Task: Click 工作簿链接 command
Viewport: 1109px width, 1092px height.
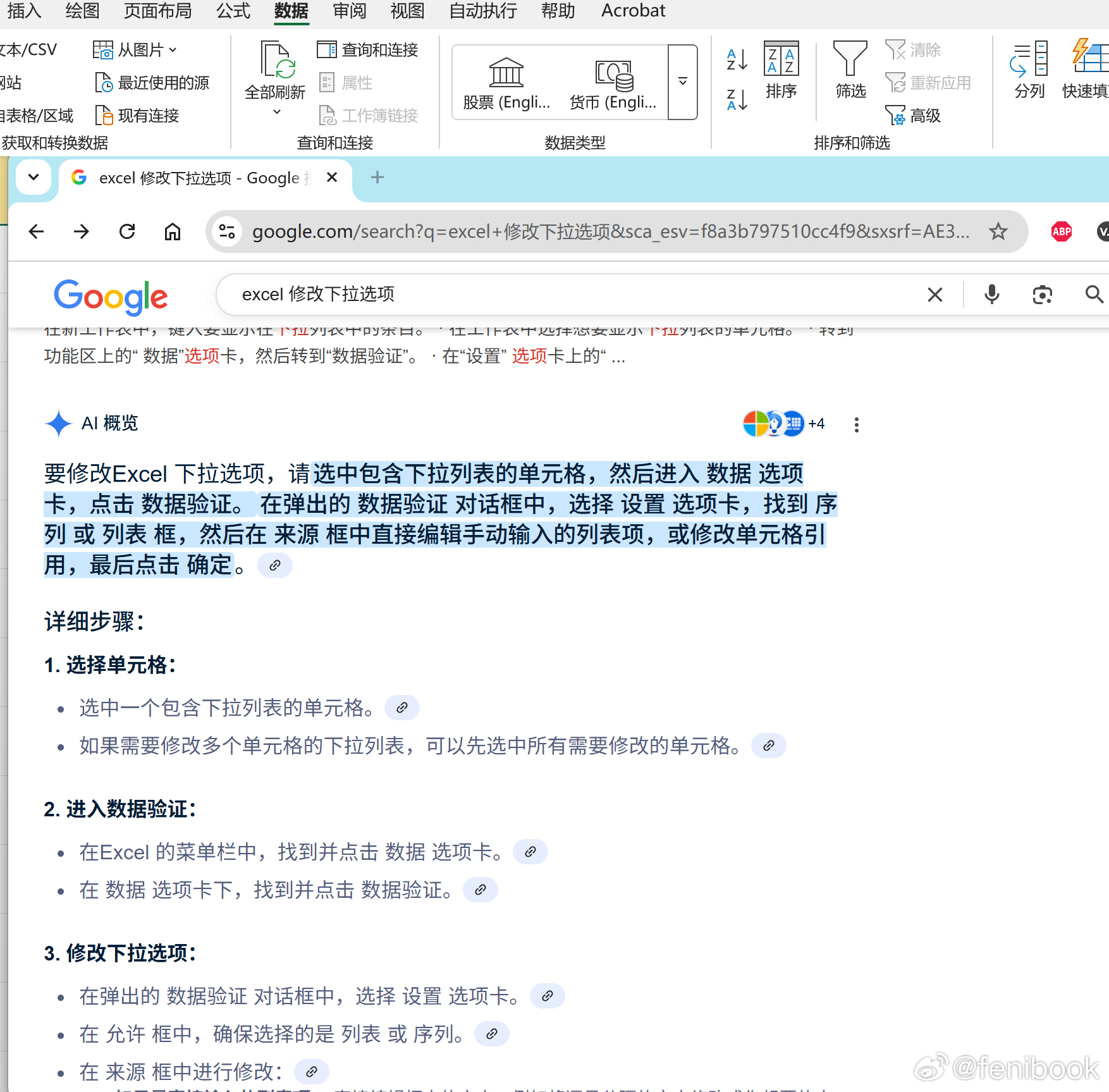Action: click(x=368, y=116)
